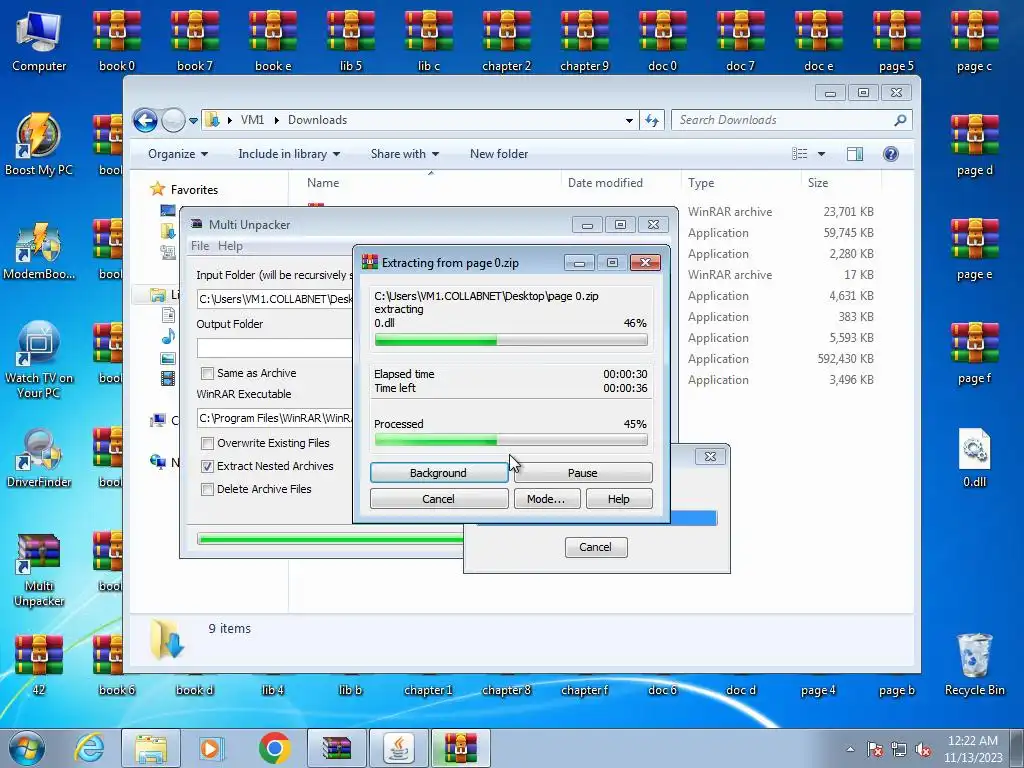Image resolution: width=1024 pixels, height=768 pixels.
Task: Open the Windows Start button
Action: (27, 748)
